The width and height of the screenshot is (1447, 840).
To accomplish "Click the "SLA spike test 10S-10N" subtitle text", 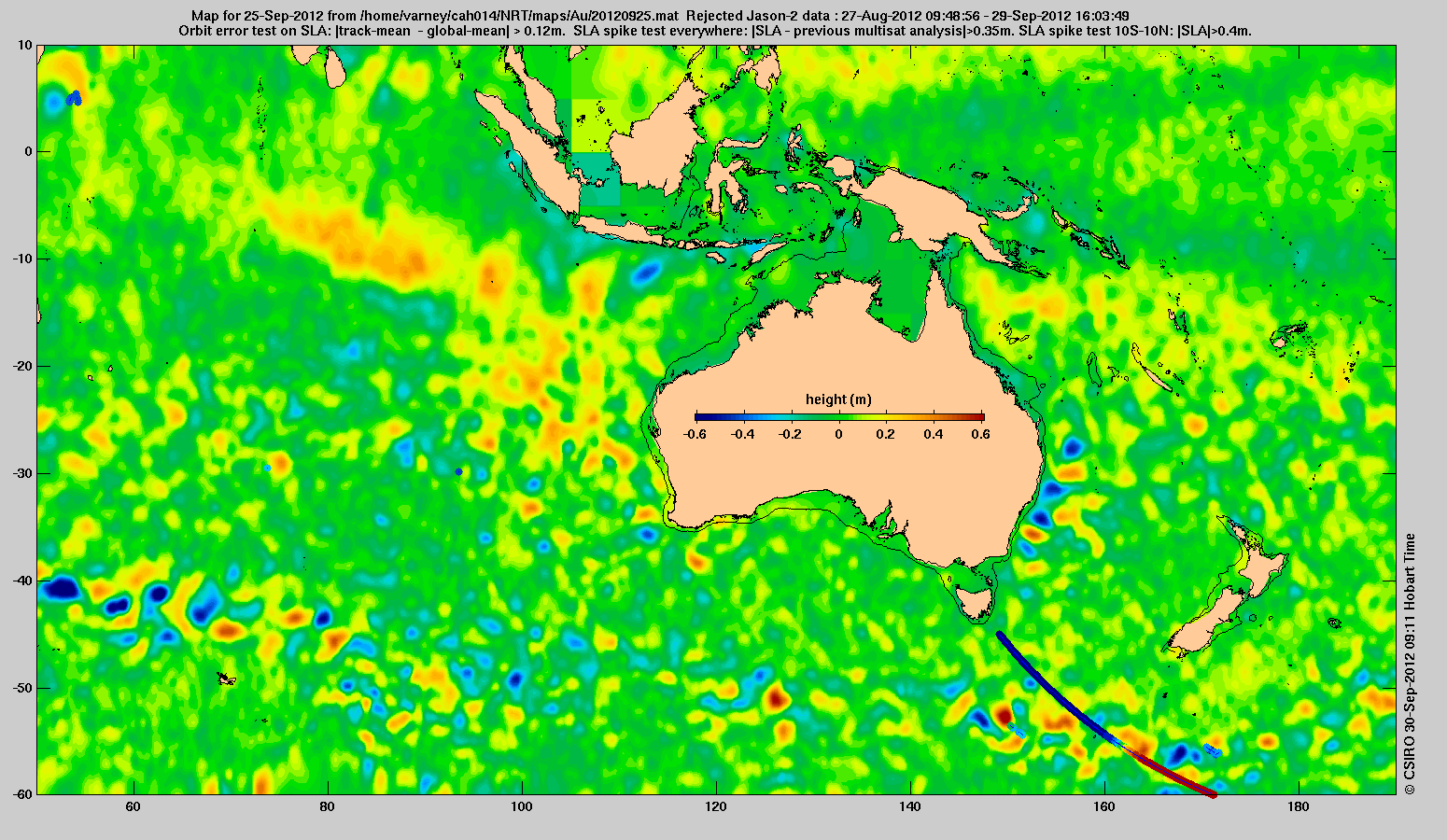I will [x=1096, y=30].
